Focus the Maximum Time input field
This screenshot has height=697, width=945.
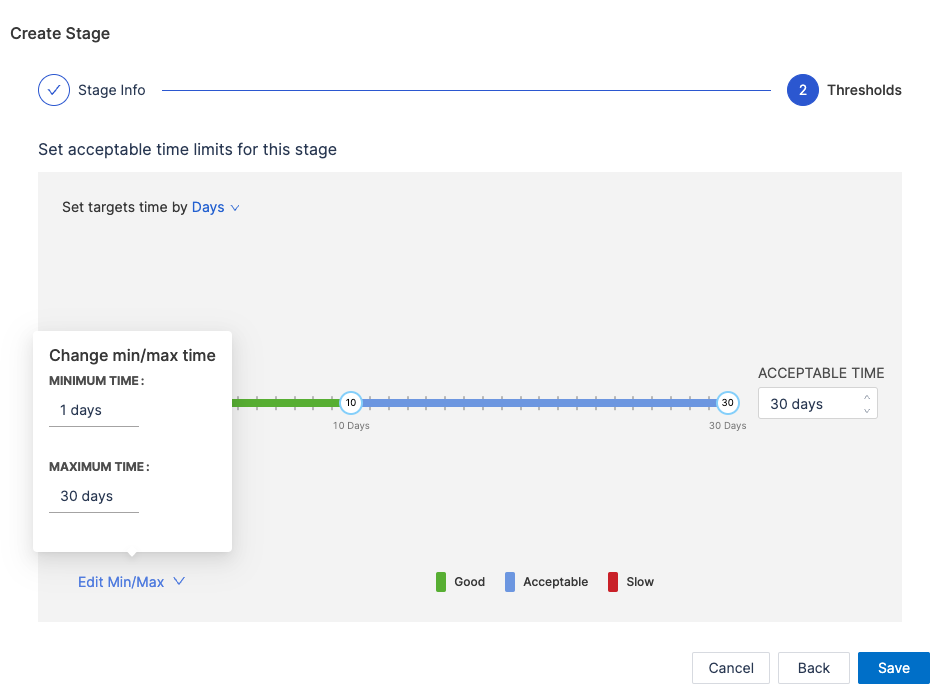pos(93,496)
